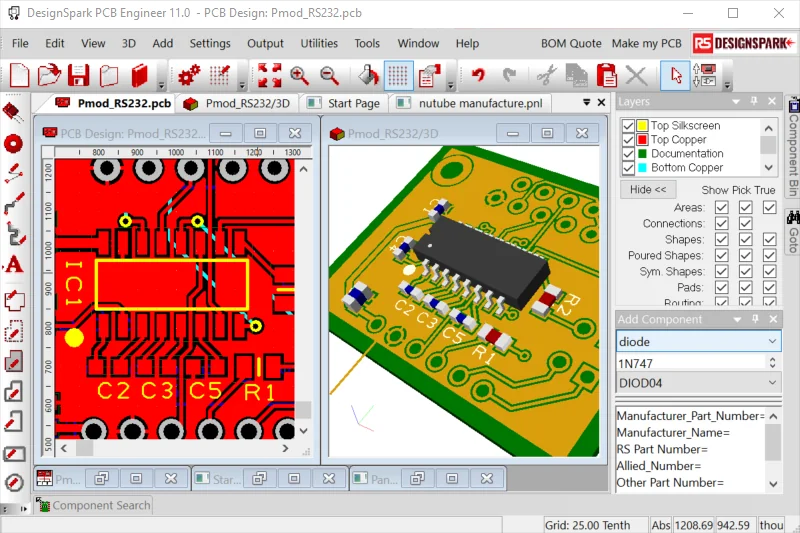Screen dimensions: 800x533
Task: Click the Paste clipboard icon
Action: pyautogui.click(x=607, y=75)
